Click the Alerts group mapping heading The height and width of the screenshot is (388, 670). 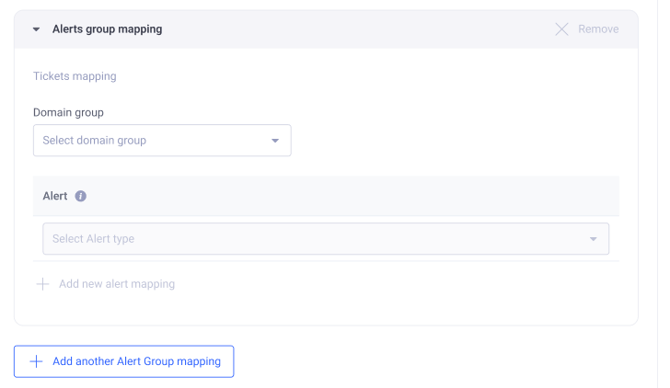[107, 29]
